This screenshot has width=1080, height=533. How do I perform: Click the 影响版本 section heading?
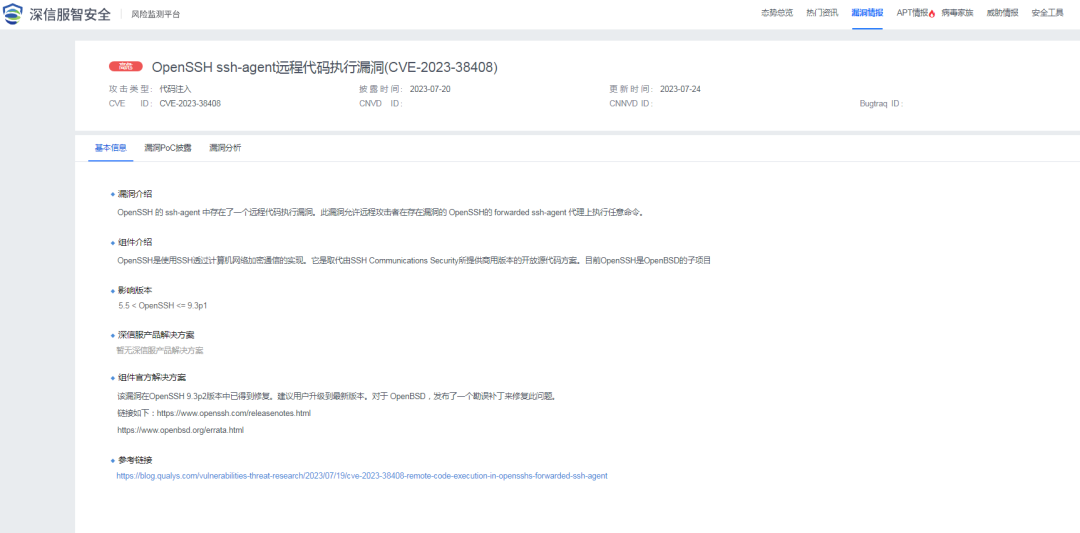[135, 290]
